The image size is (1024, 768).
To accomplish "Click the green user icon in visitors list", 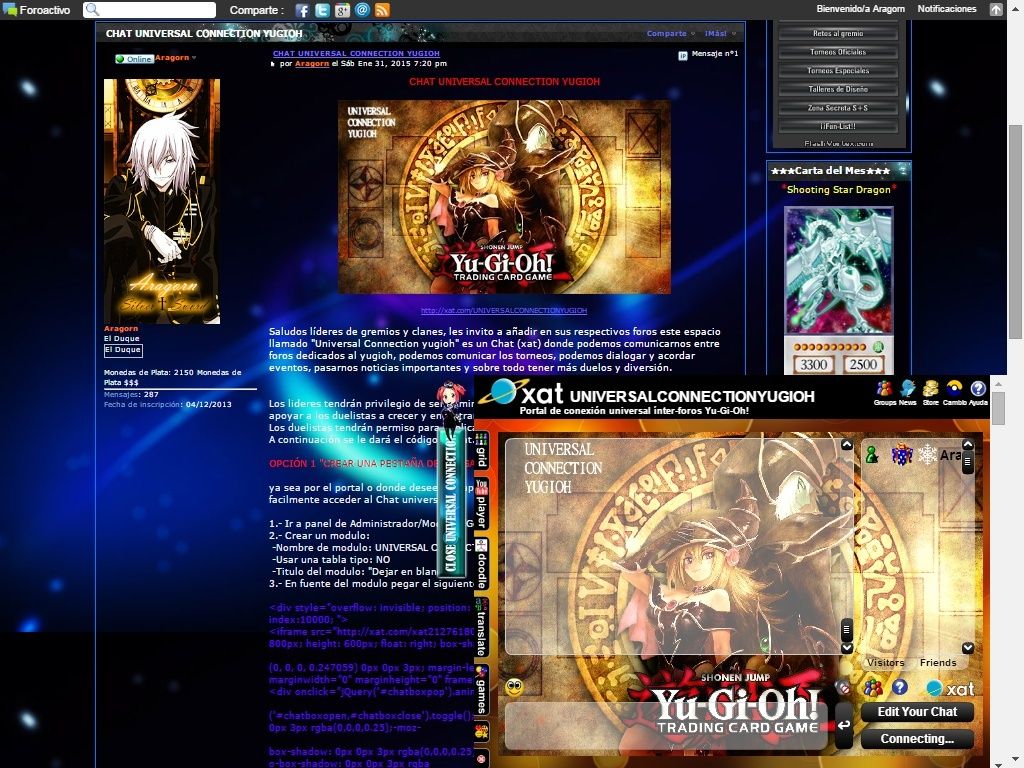I will (x=871, y=455).
